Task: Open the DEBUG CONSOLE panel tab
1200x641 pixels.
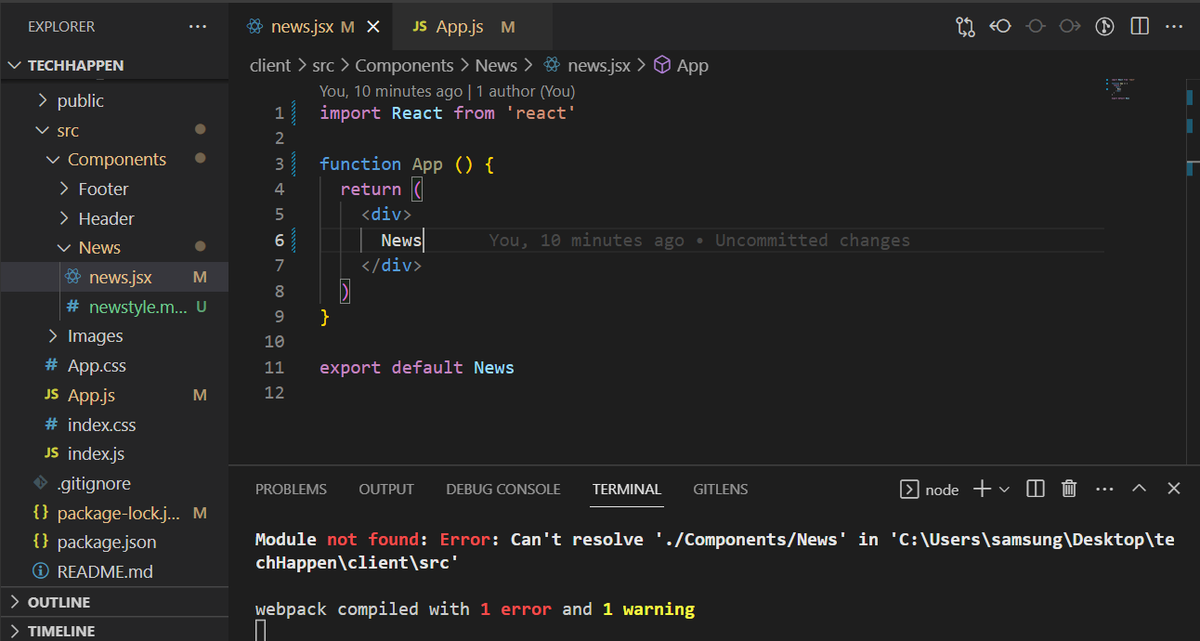Action: click(x=503, y=489)
